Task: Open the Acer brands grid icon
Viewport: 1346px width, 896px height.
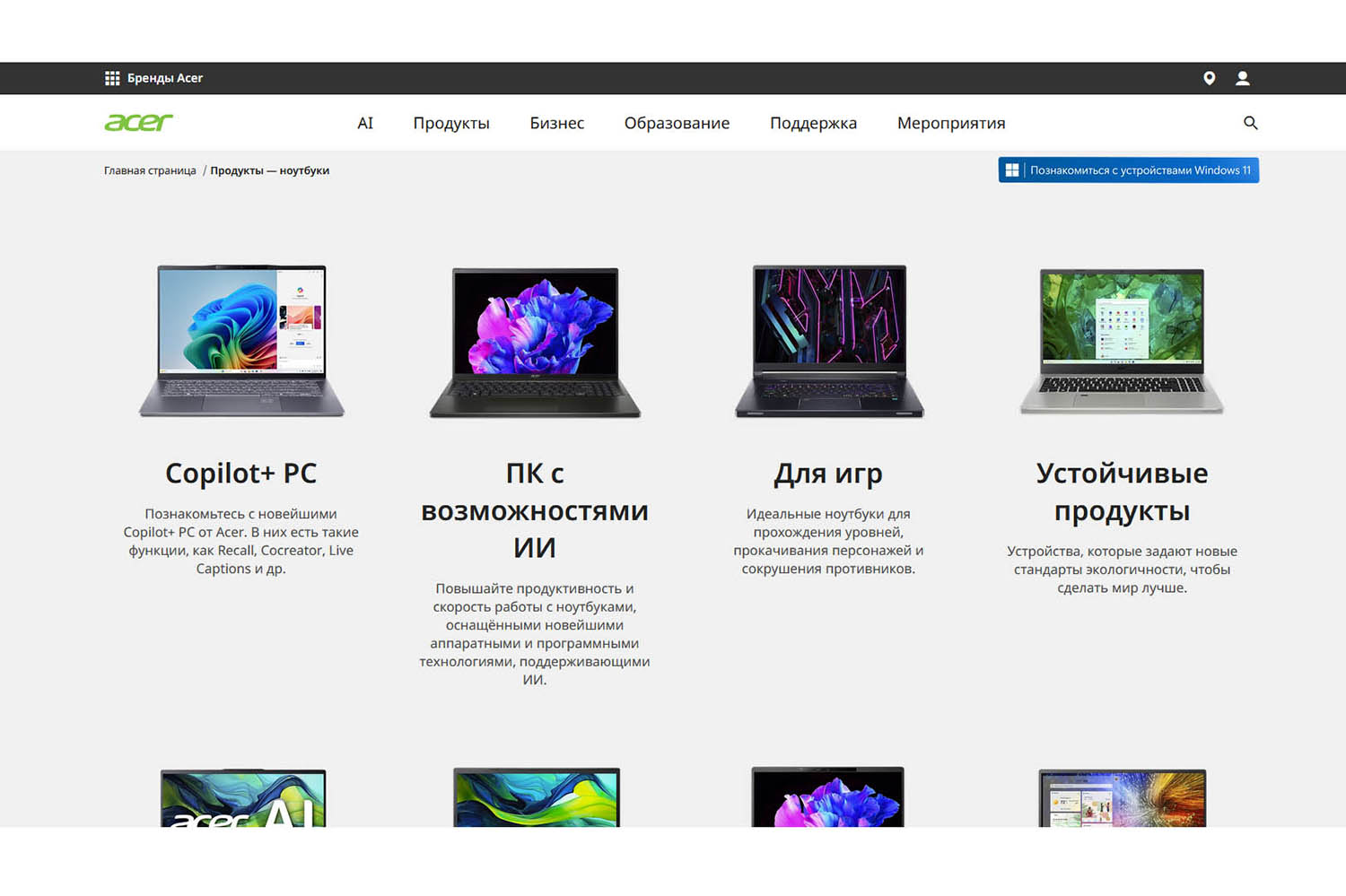Action: 112,78
